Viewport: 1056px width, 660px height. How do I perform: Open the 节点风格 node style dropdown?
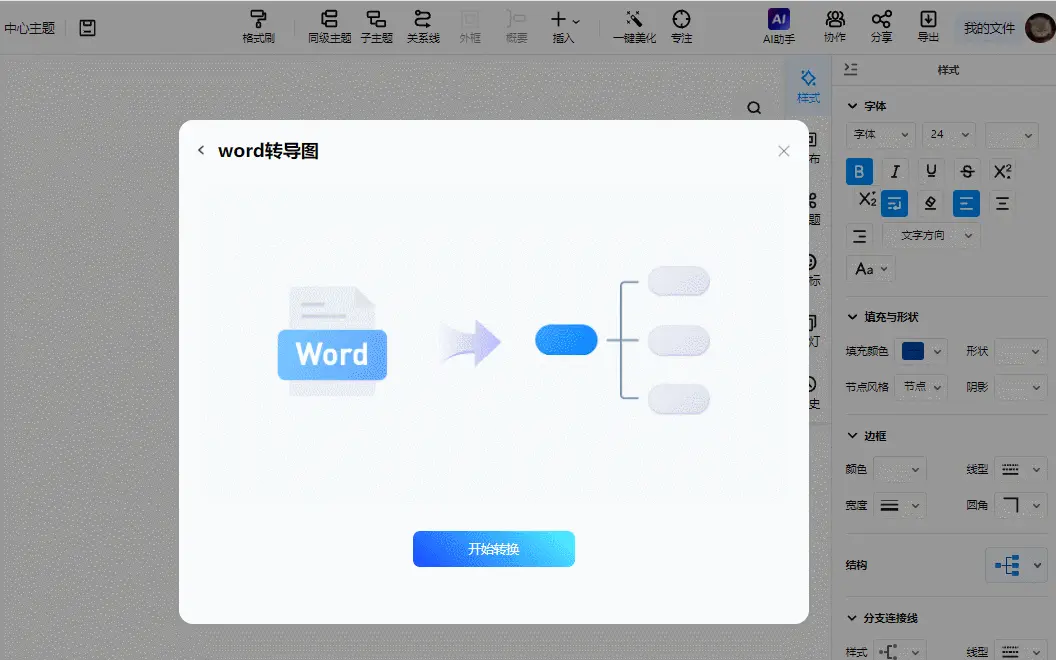coord(921,387)
